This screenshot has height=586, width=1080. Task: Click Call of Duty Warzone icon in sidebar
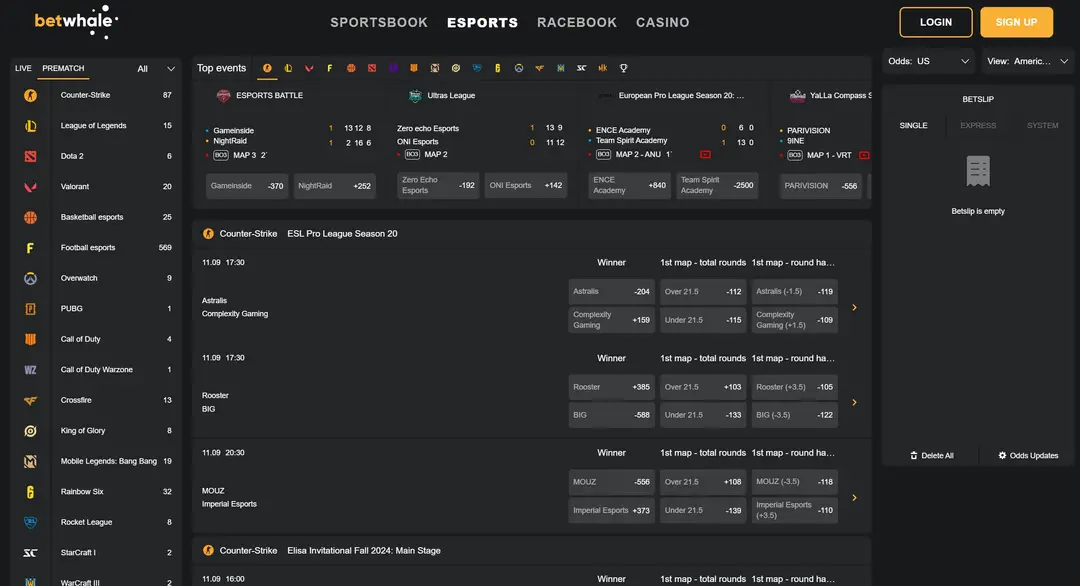(30, 370)
